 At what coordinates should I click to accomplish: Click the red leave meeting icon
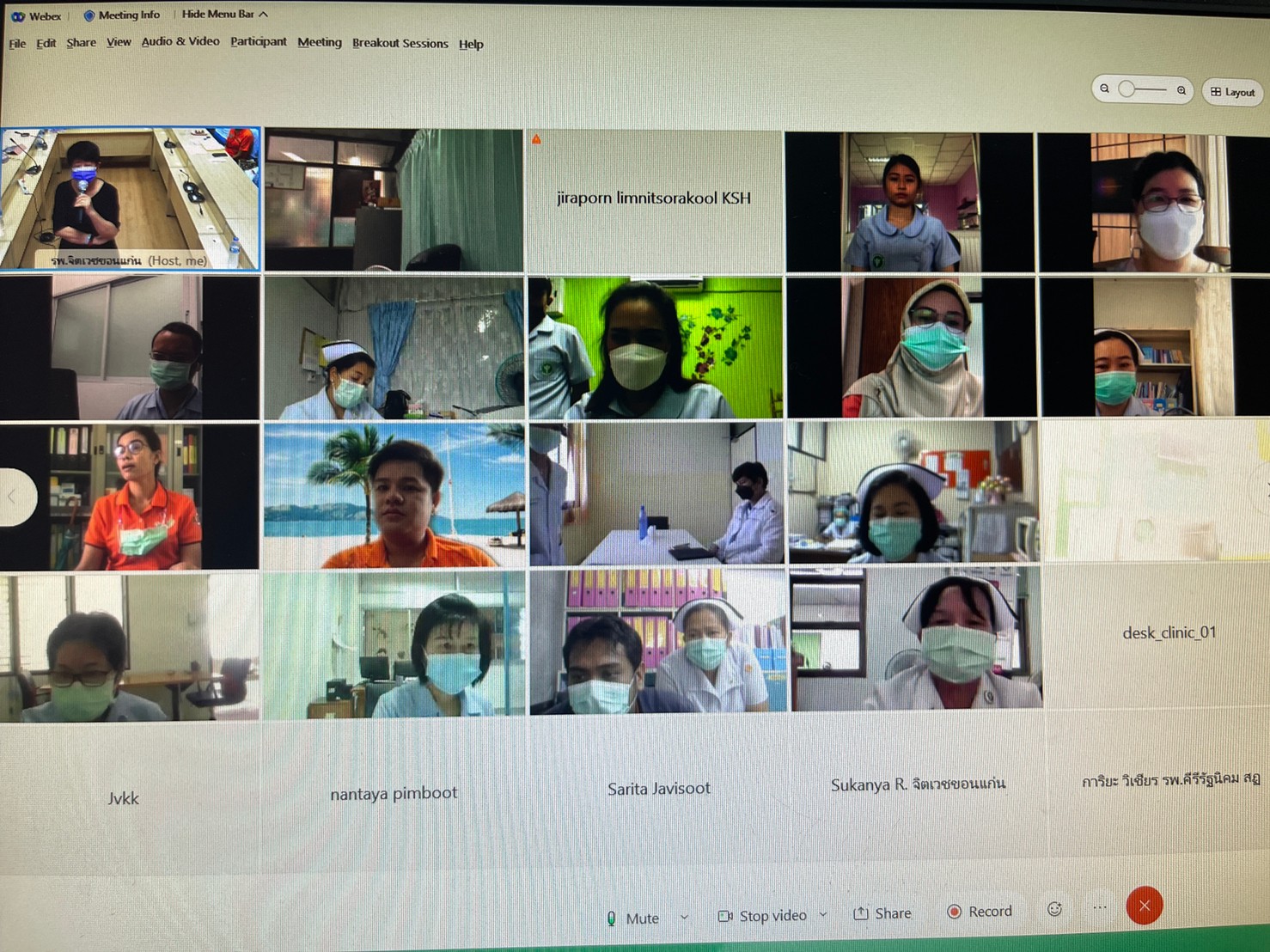1144,906
